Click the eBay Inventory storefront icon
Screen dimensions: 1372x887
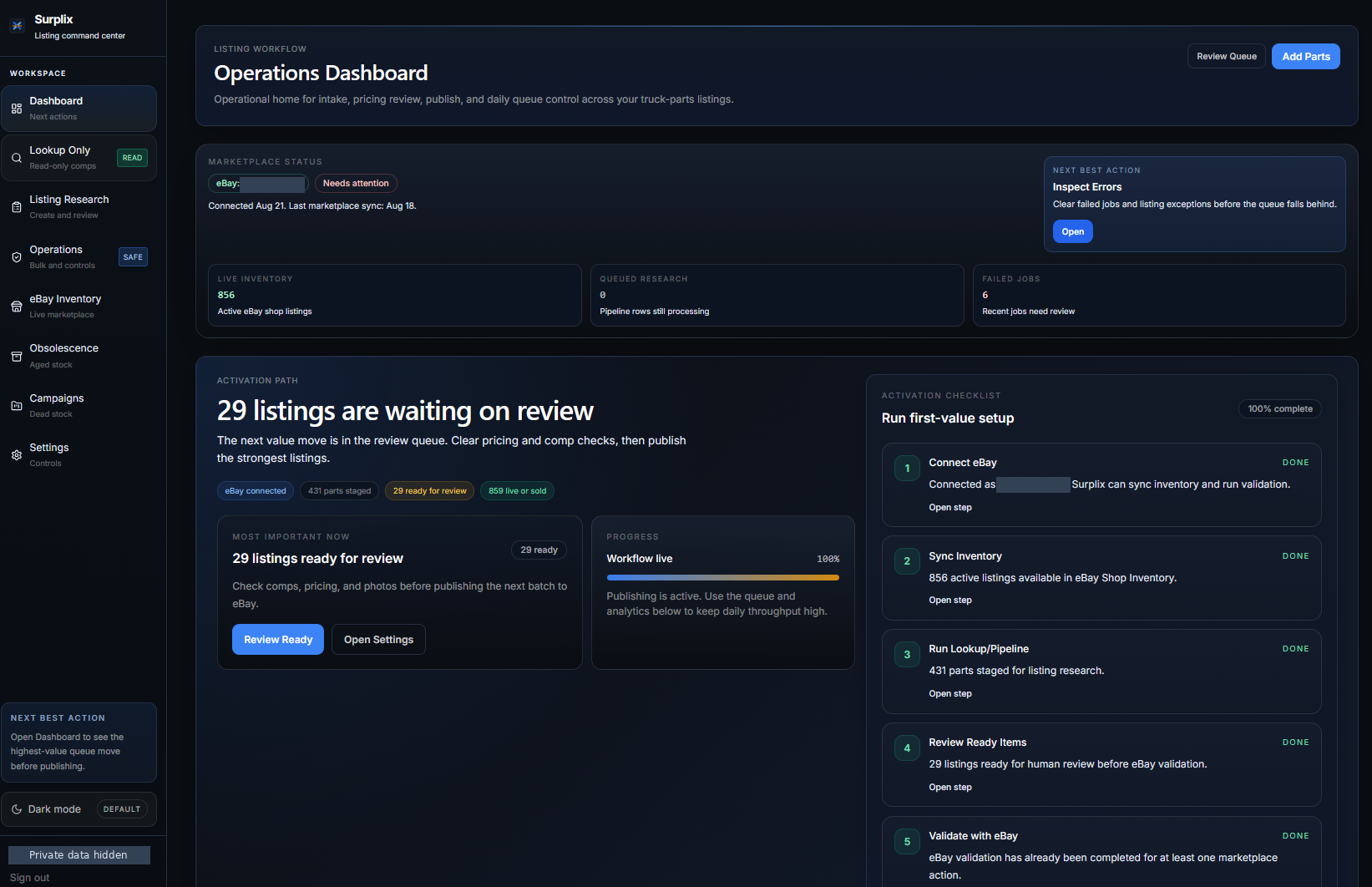[x=17, y=307]
